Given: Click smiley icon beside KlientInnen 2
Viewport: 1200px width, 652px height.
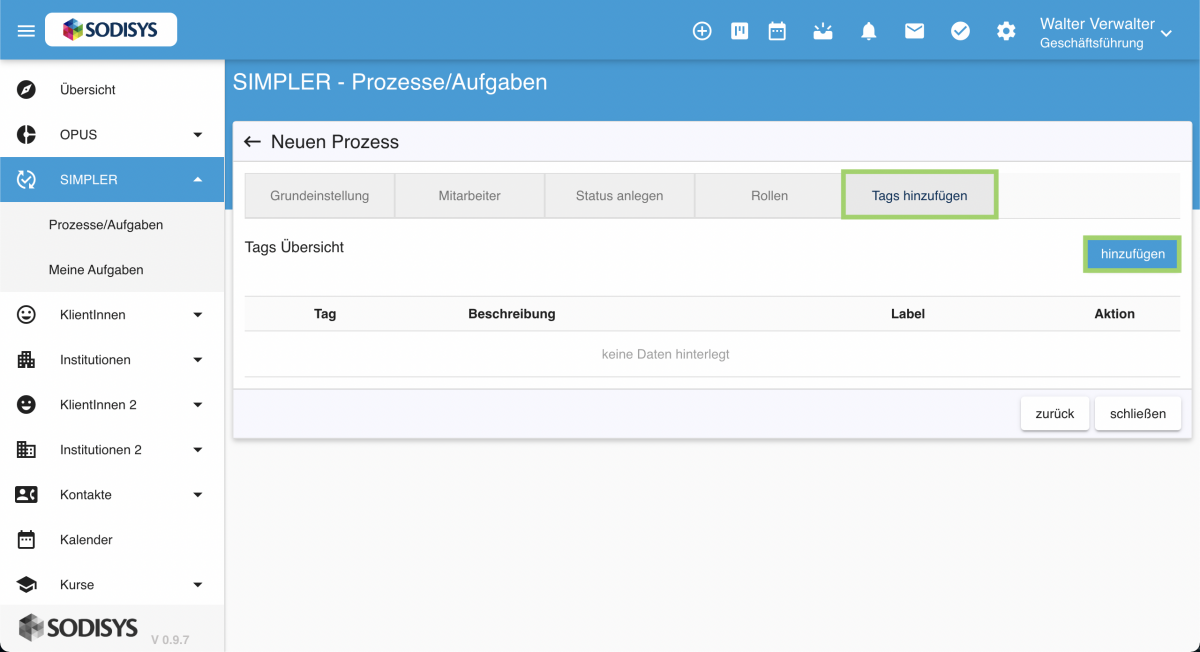Looking at the screenshot, I should 27,405.
